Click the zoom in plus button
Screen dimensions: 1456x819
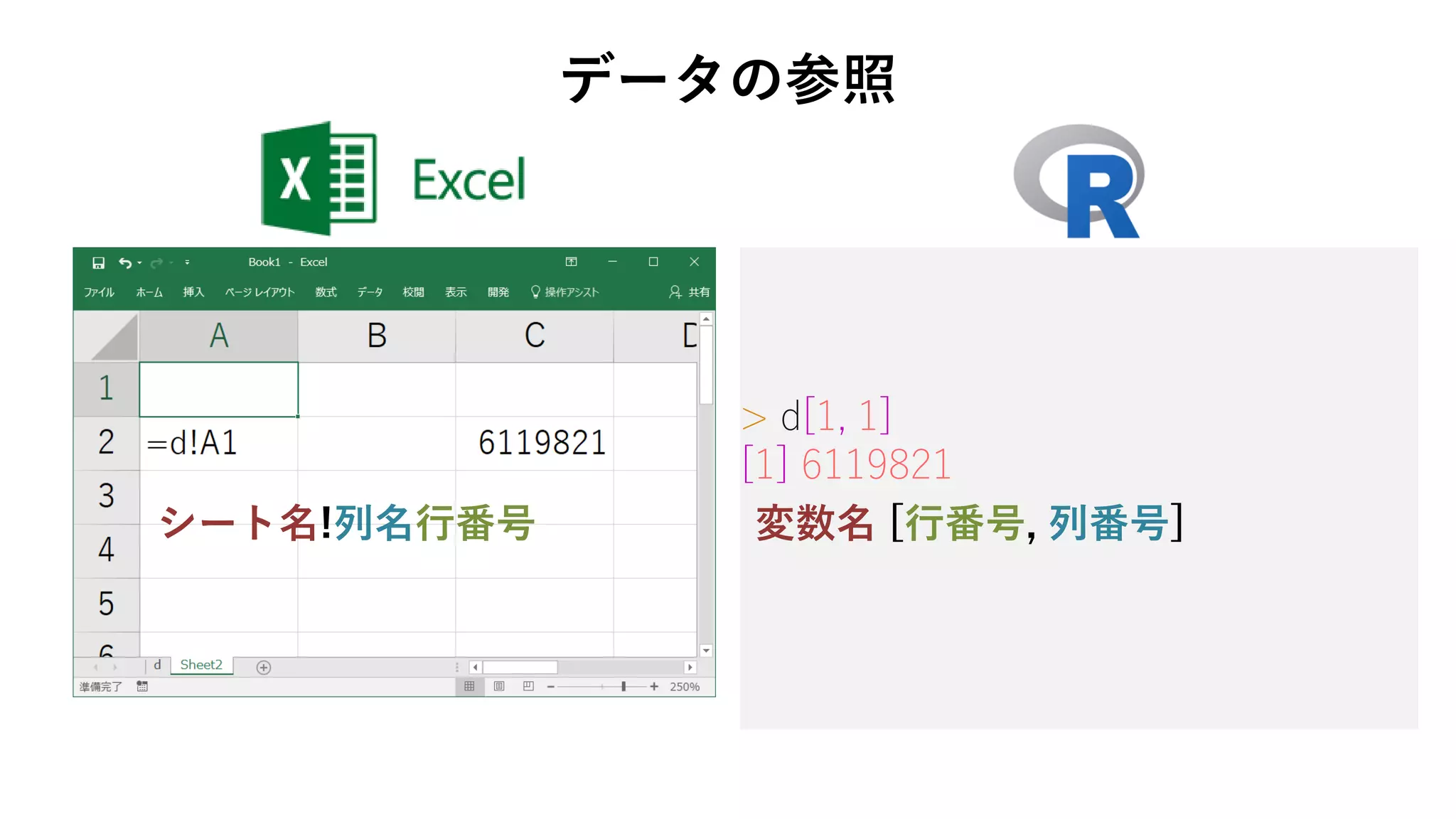654,686
